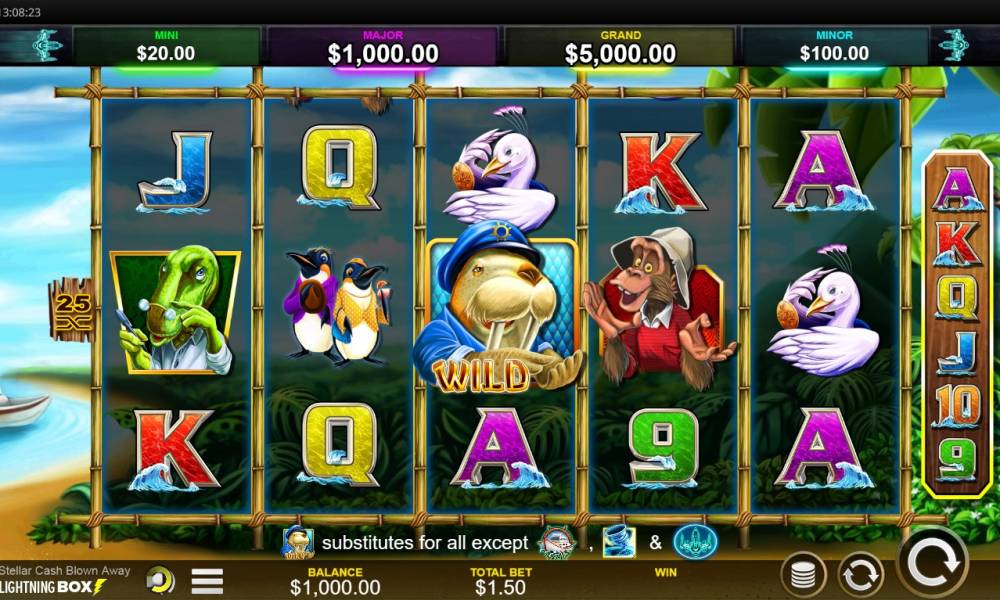Click the Total Bet $1.50 display
The height and width of the screenshot is (600, 1000).
pos(501,581)
